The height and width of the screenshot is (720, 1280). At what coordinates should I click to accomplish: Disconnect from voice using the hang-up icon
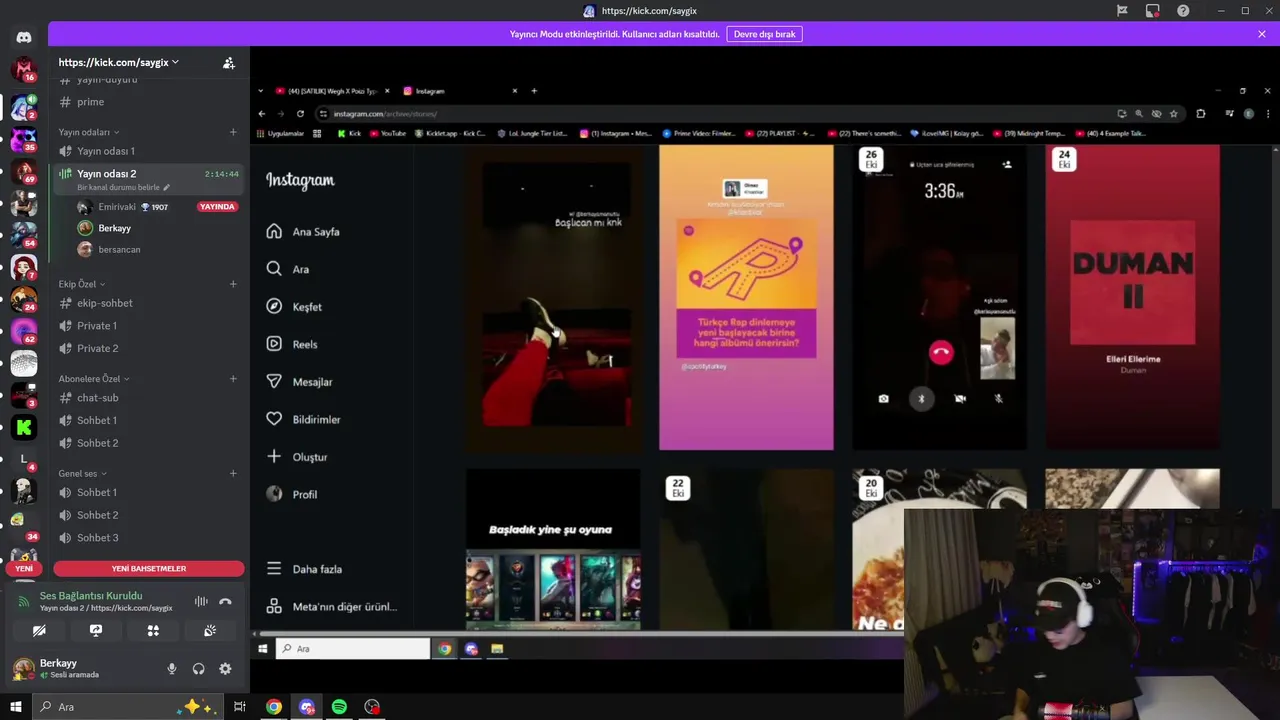pos(225,601)
